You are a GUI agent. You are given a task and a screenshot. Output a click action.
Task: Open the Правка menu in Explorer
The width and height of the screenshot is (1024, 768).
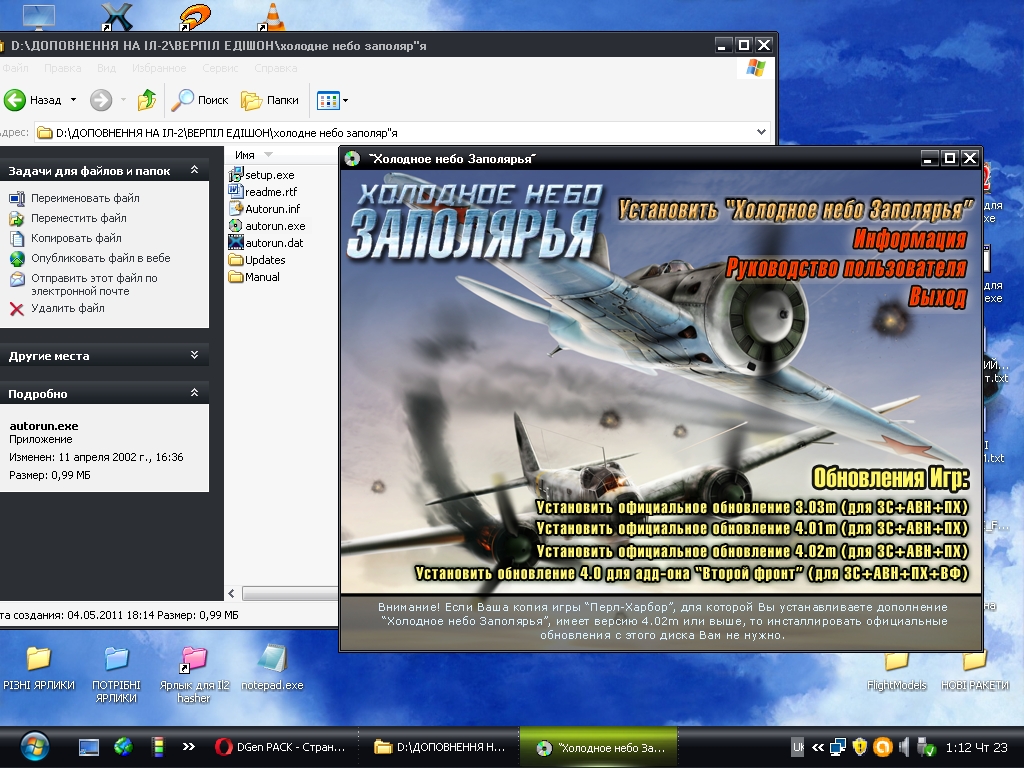click(63, 68)
